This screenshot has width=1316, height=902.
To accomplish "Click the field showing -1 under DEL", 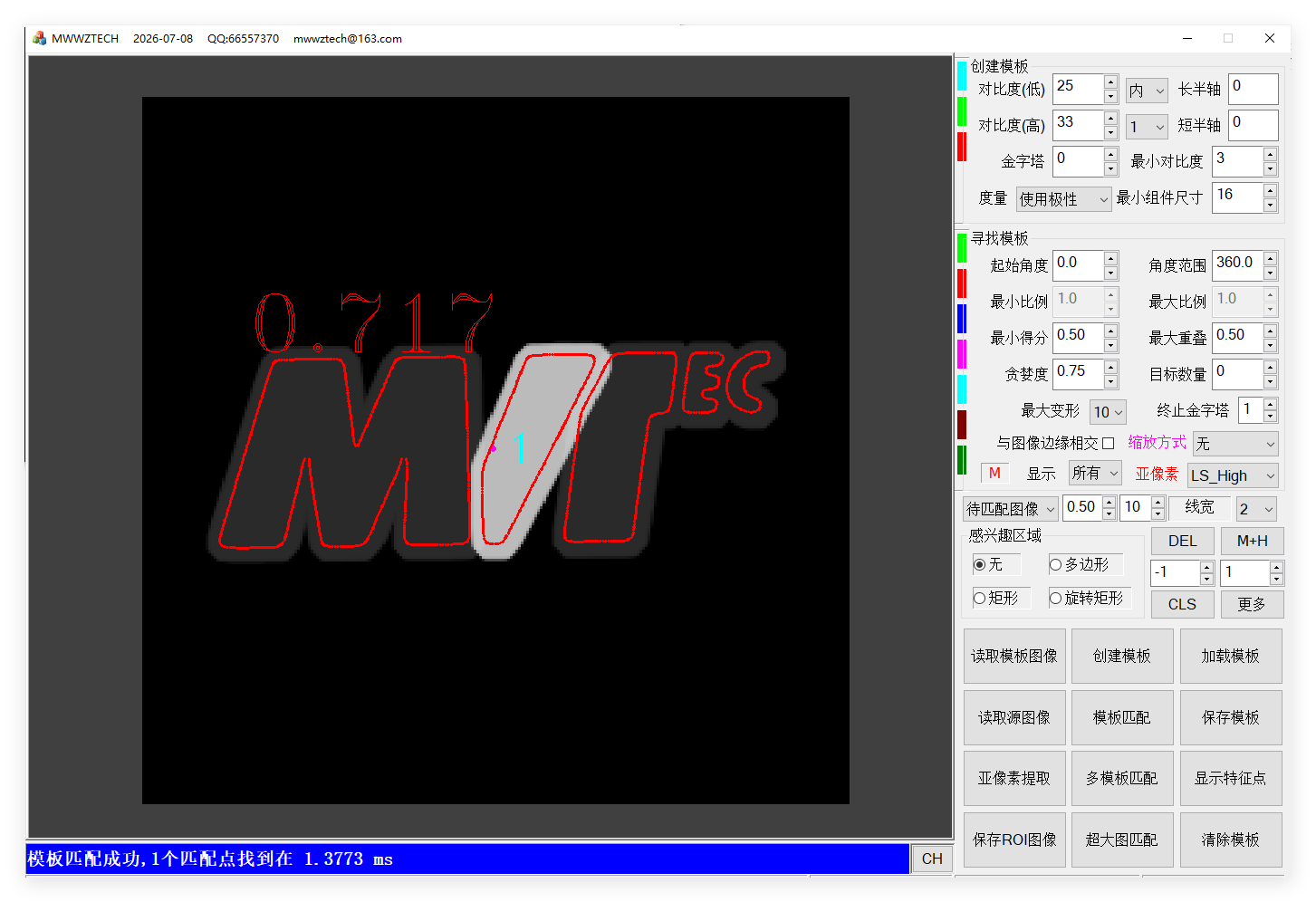I will point(1175,572).
